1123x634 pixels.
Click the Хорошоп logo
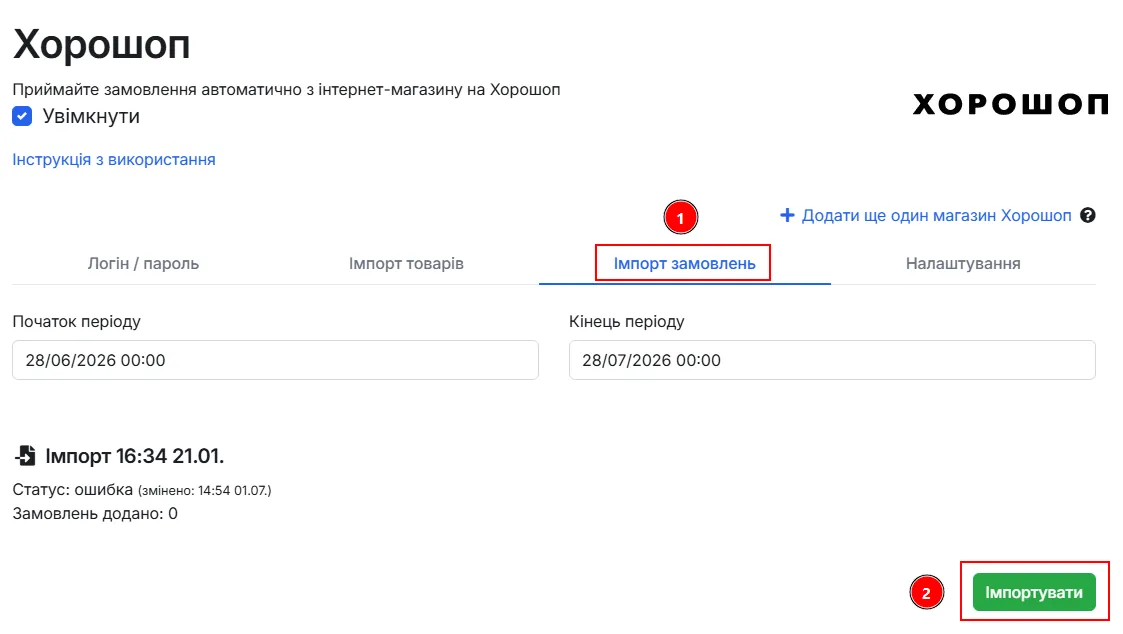tap(1010, 105)
